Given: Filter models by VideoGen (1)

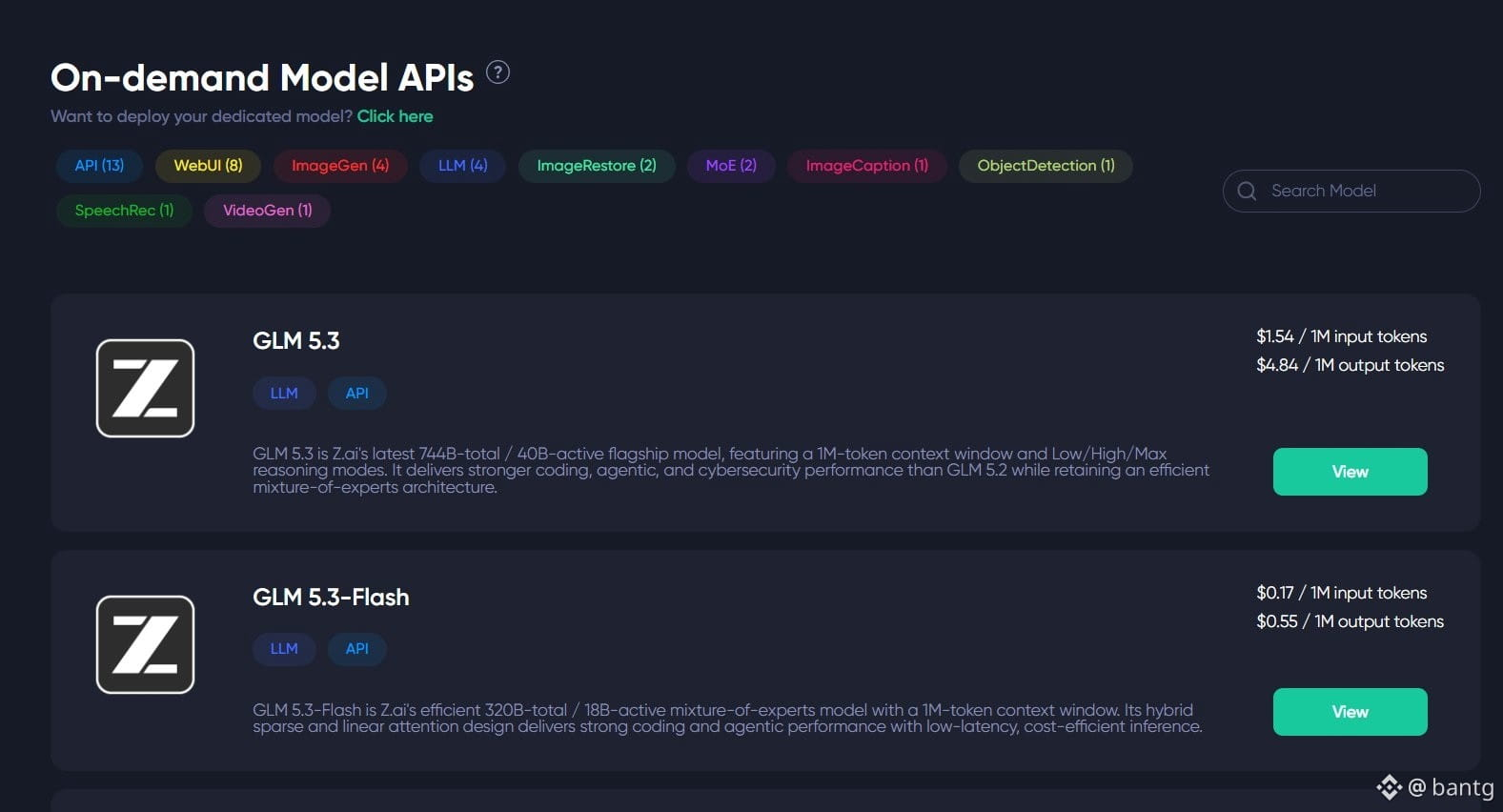Looking at the screenshot, I should [267, 211].
